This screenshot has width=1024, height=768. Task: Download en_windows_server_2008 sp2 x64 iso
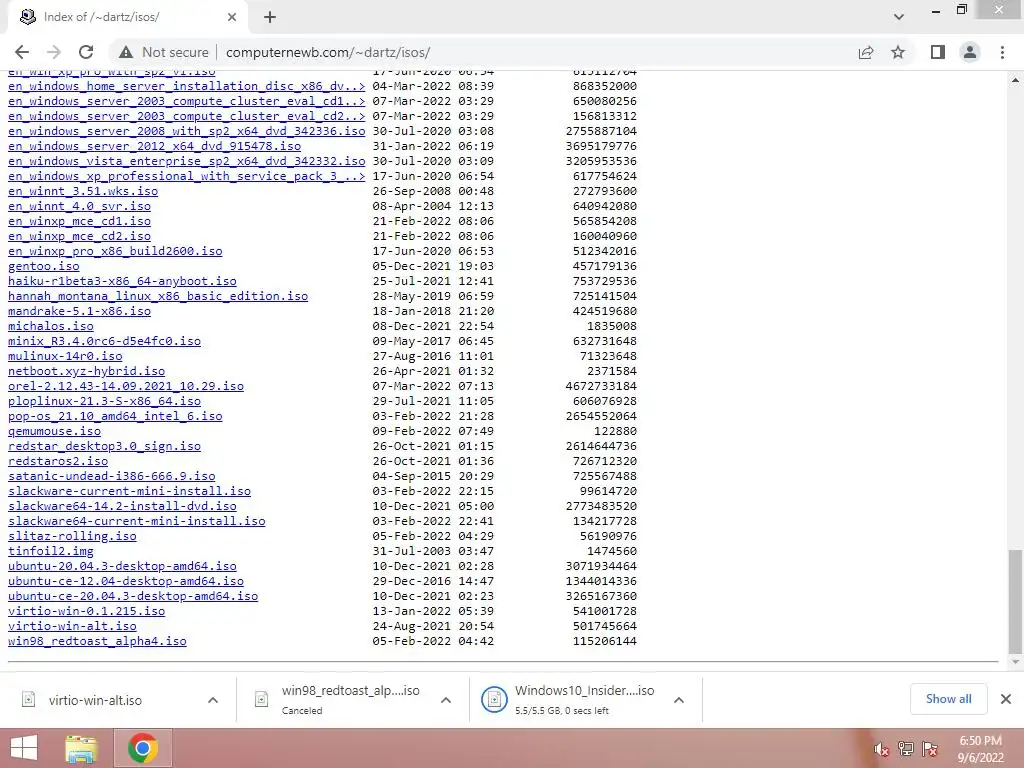(x=187, y=131)
